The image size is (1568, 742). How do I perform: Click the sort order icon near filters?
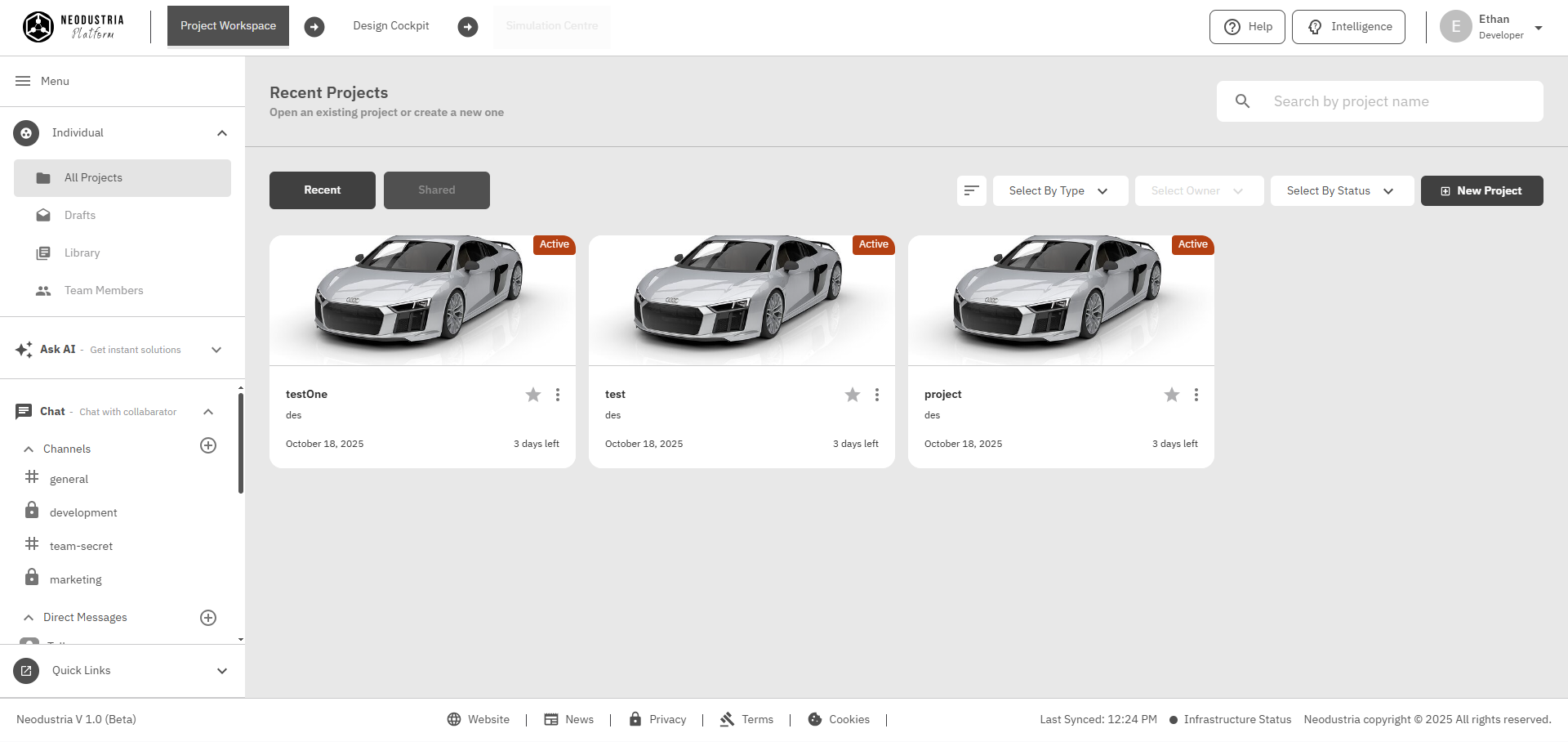(x=971, y=190)
